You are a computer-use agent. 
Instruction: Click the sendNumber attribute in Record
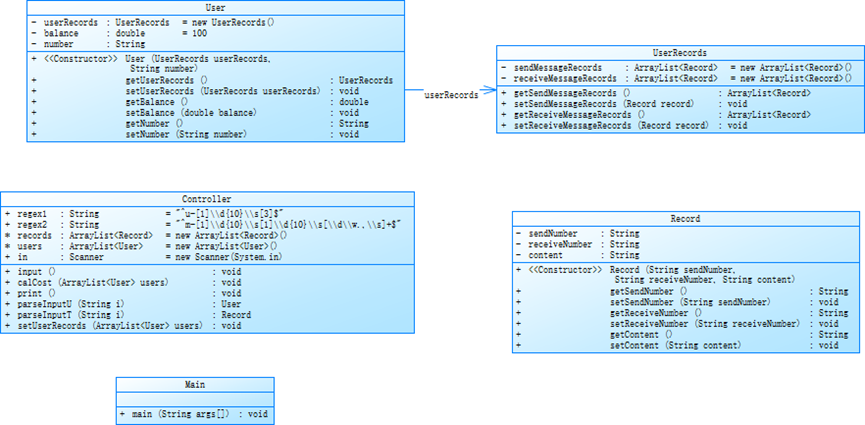tap(578, 233)
